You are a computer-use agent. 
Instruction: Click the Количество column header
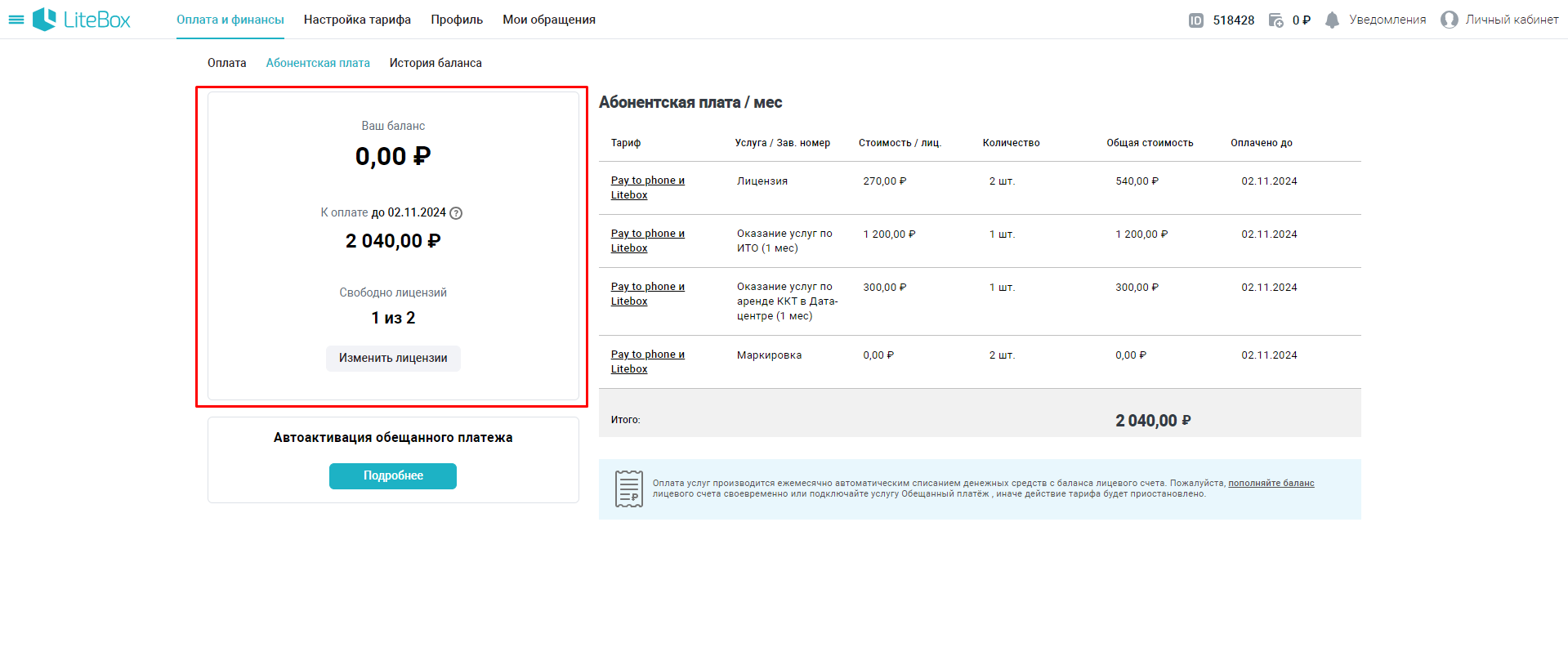pos(1012,143)
